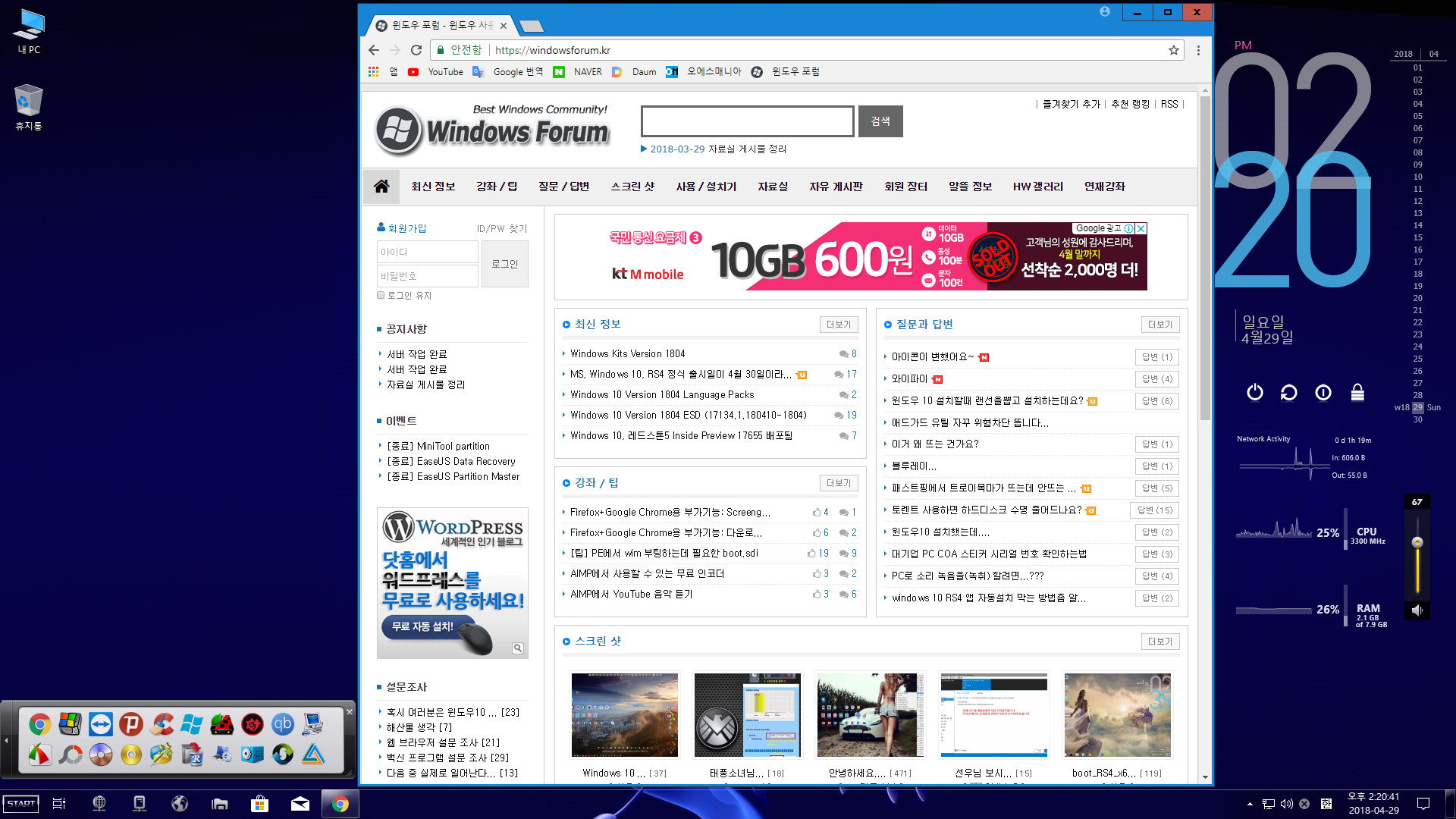Show hidden system tray icons arrow
Image resolution: width=1456 pixels, height=819 pixels.
point(1250,804)
